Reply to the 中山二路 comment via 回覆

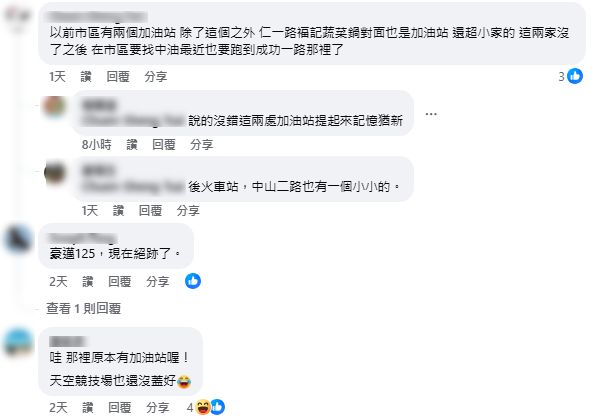tap(150, 211)
